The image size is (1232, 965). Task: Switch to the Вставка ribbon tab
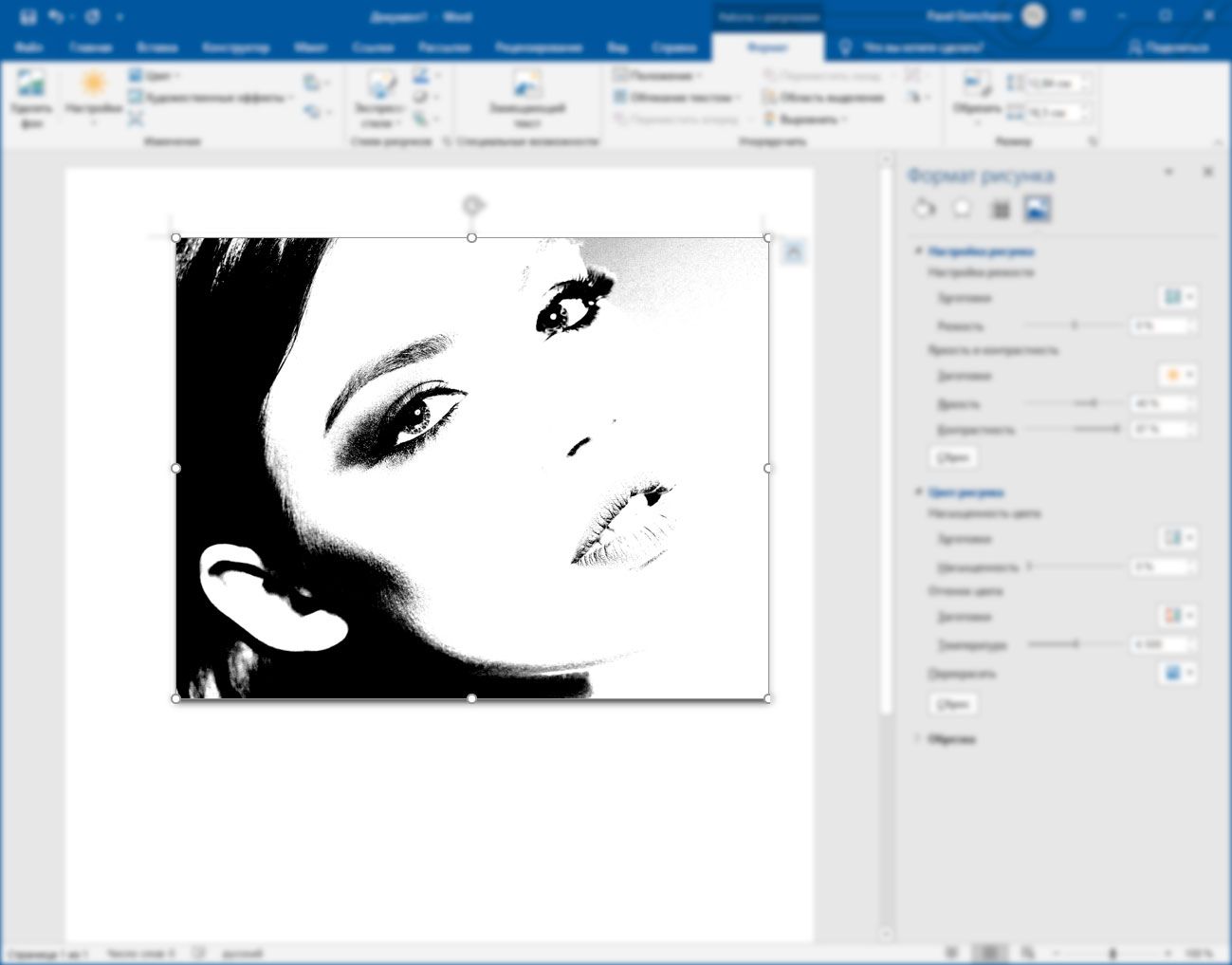(156, 47)
